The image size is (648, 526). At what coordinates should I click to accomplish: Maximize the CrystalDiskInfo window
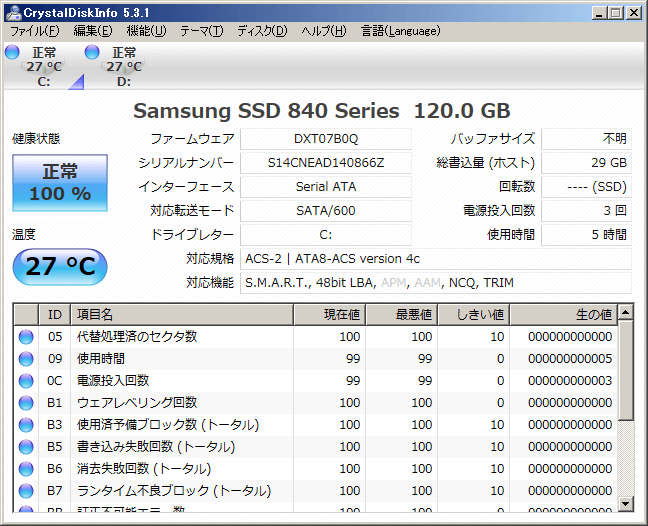tap(615, 13)
